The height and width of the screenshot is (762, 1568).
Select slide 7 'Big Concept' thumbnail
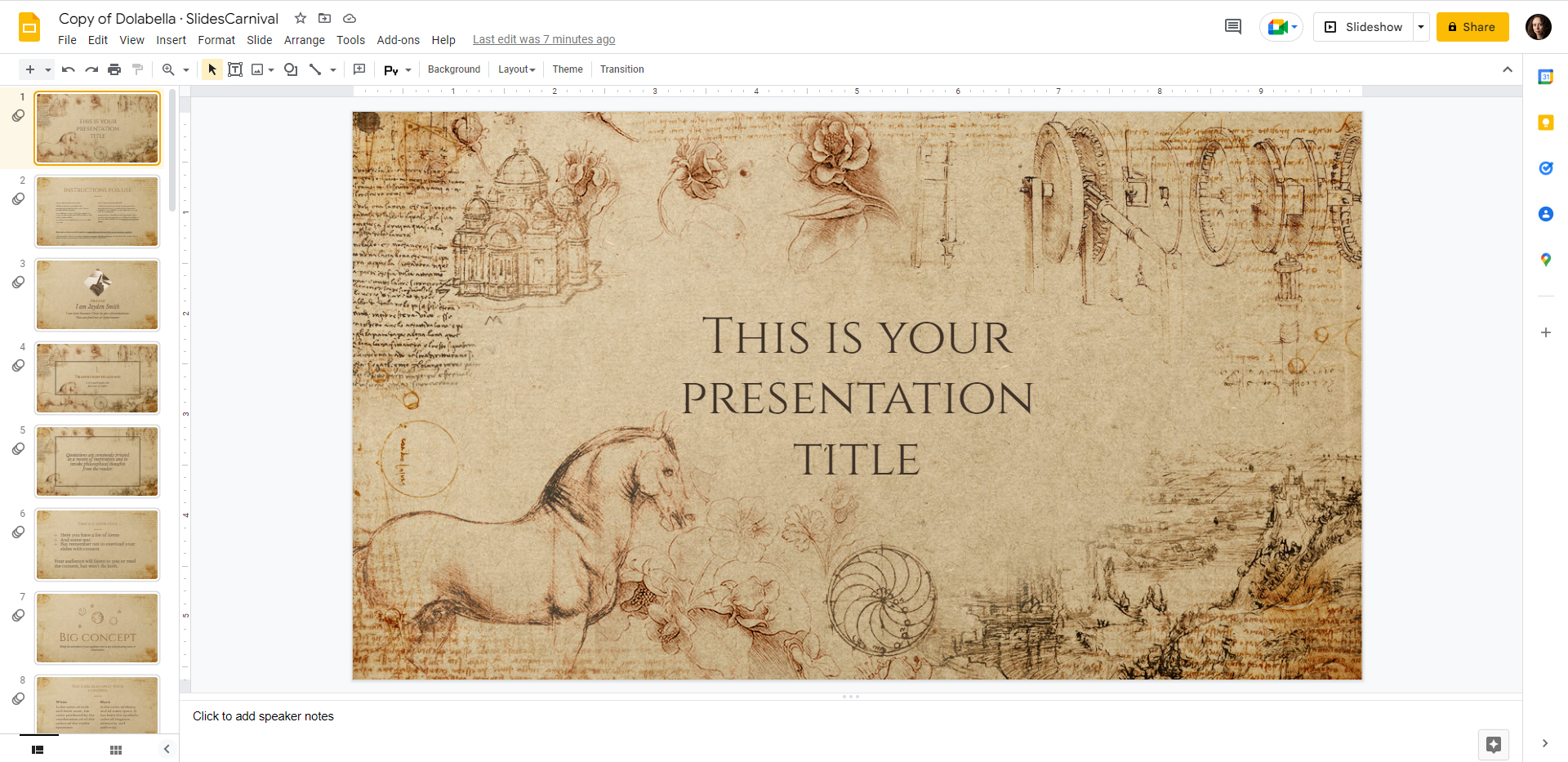97,628
